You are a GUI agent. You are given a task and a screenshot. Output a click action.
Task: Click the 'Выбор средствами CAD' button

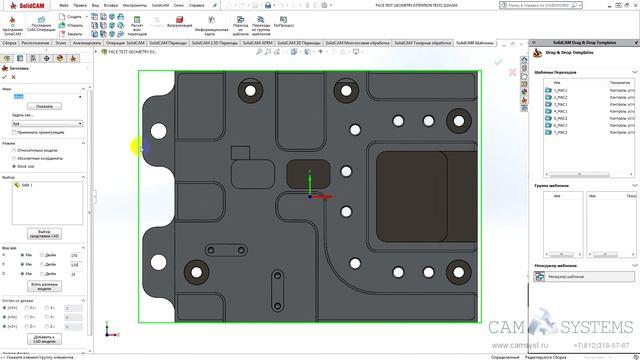click(x=44, y=234)
